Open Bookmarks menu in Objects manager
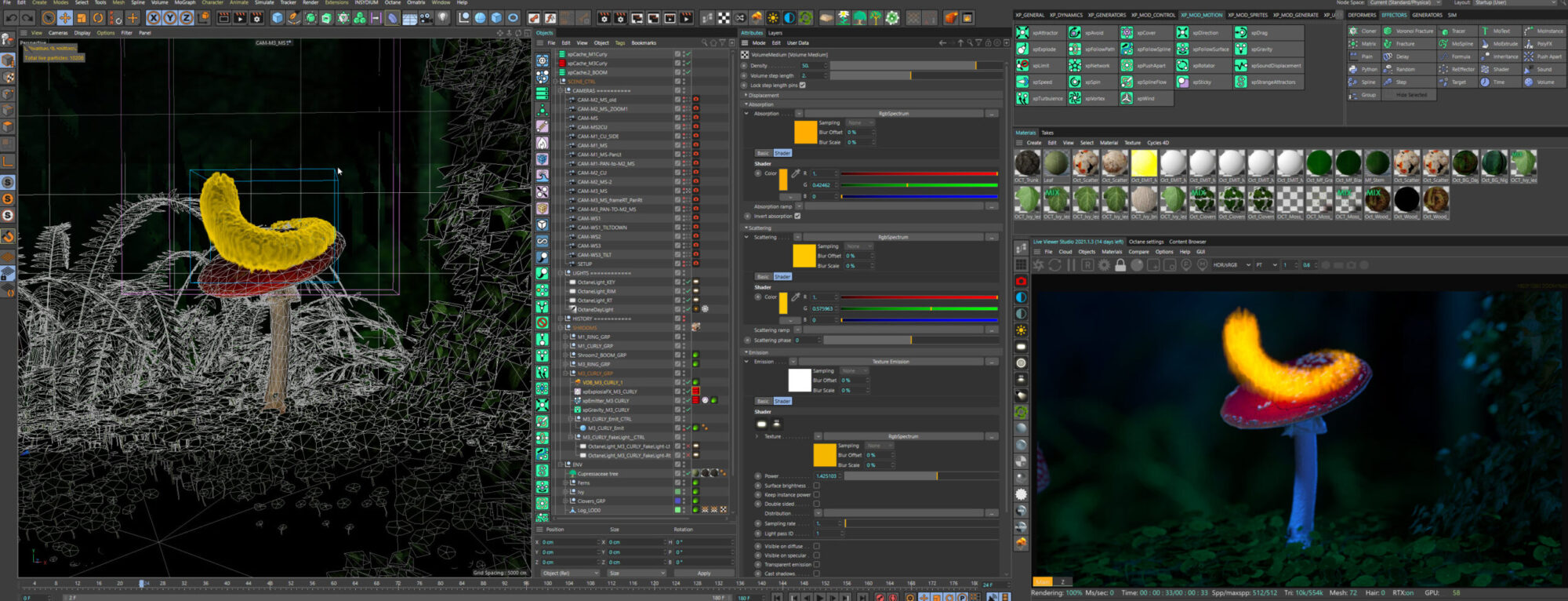 click(644, 43)
